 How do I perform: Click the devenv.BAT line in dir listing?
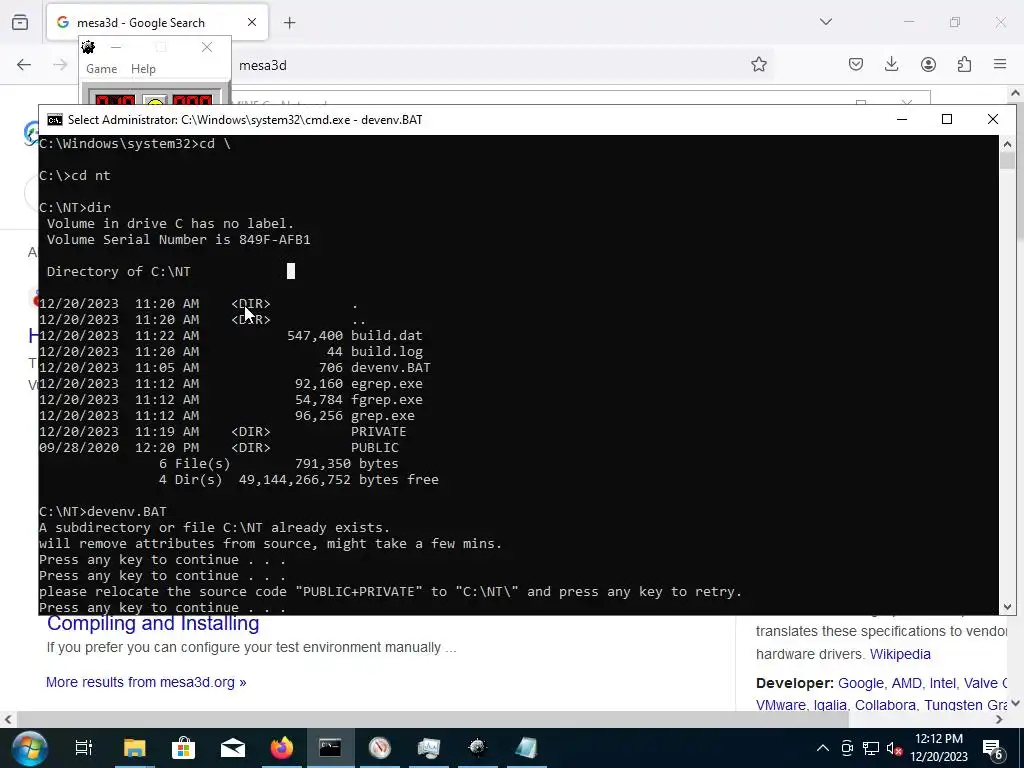234,368
